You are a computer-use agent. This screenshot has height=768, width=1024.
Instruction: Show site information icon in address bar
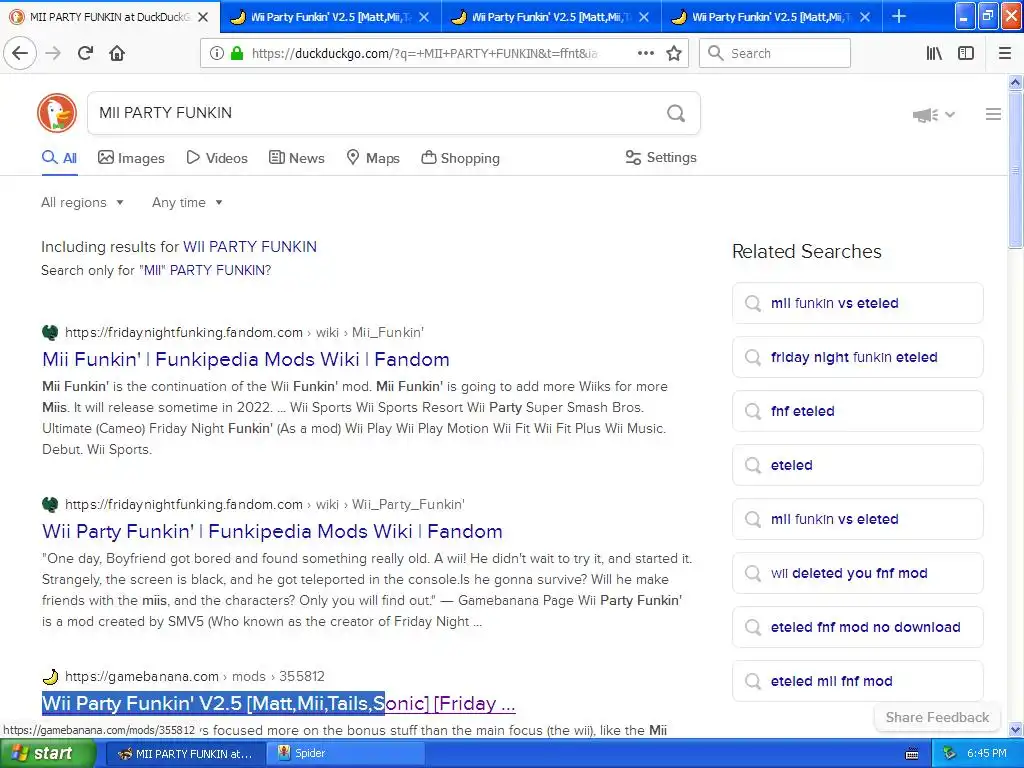click(217, 53)
